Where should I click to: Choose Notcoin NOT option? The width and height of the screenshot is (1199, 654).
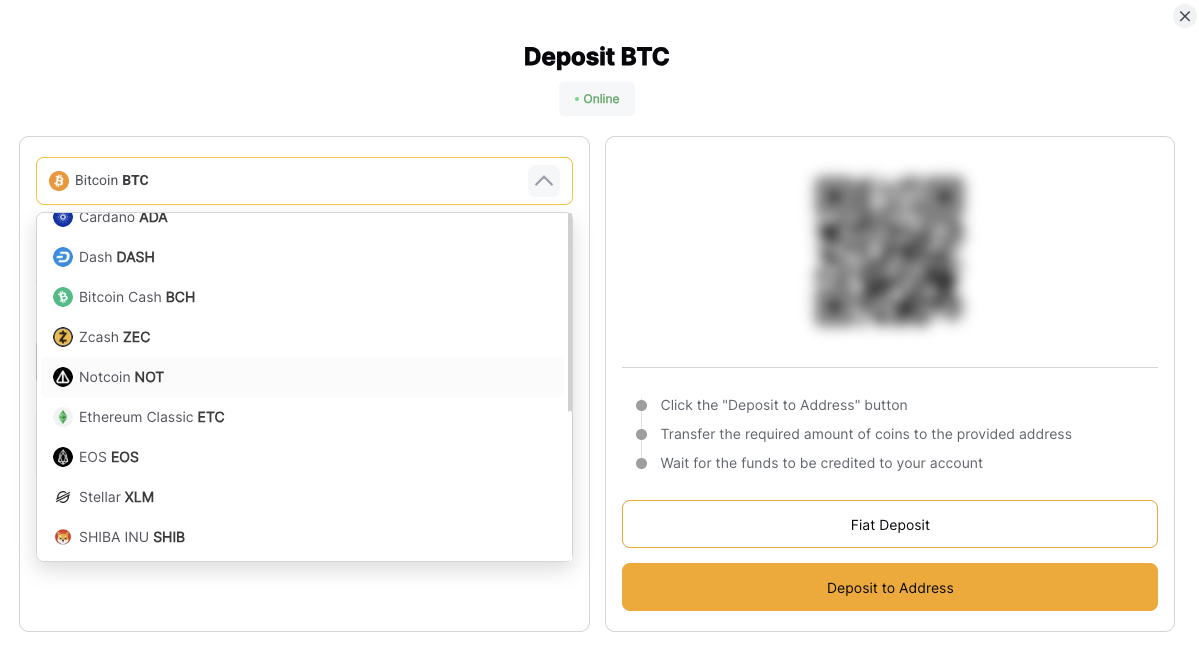click(x=303, y=377)
